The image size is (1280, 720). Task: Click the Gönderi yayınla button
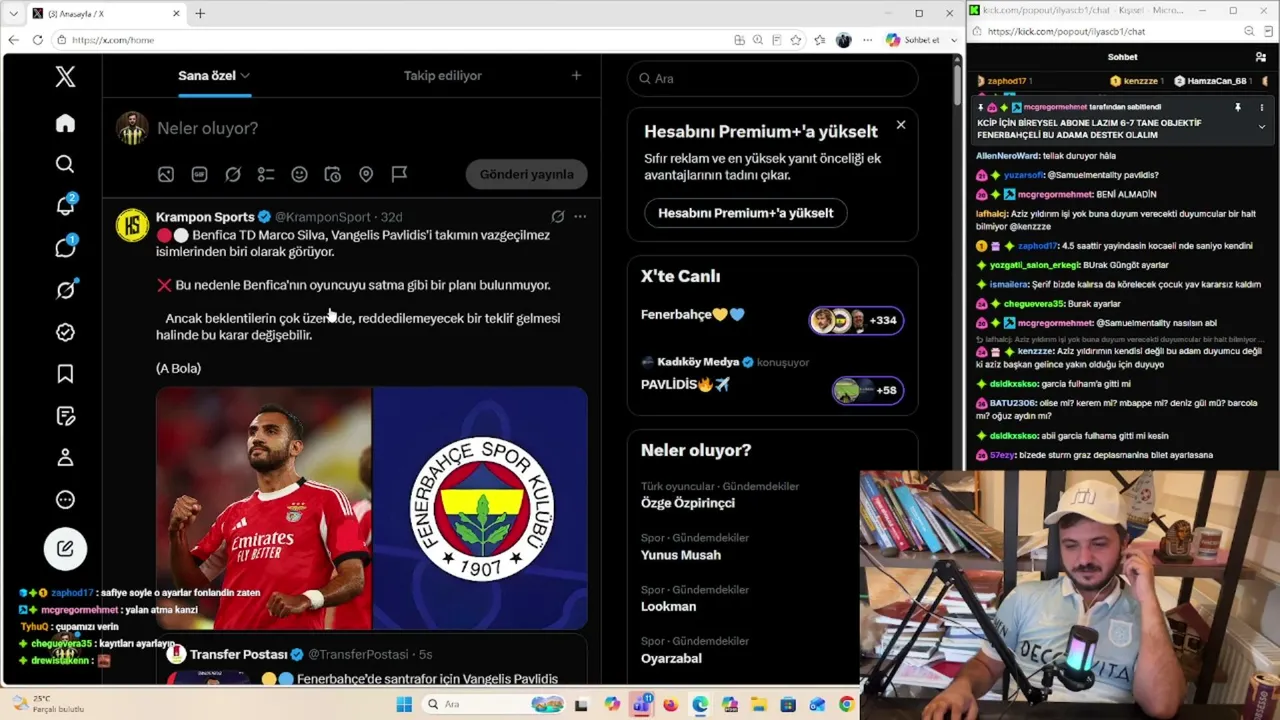point(526,174)
